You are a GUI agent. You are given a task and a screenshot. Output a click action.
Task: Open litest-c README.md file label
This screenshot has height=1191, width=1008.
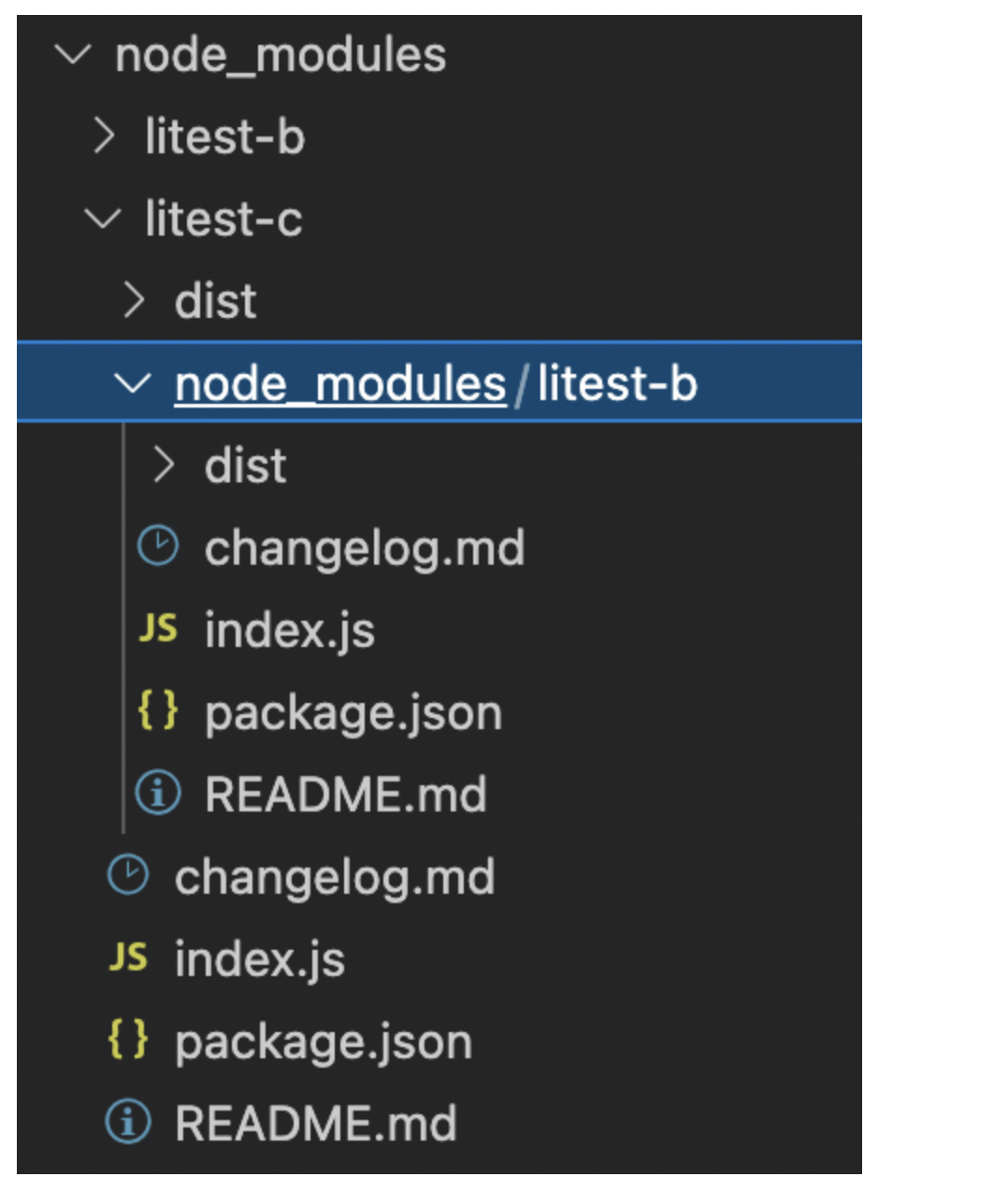316,1124
